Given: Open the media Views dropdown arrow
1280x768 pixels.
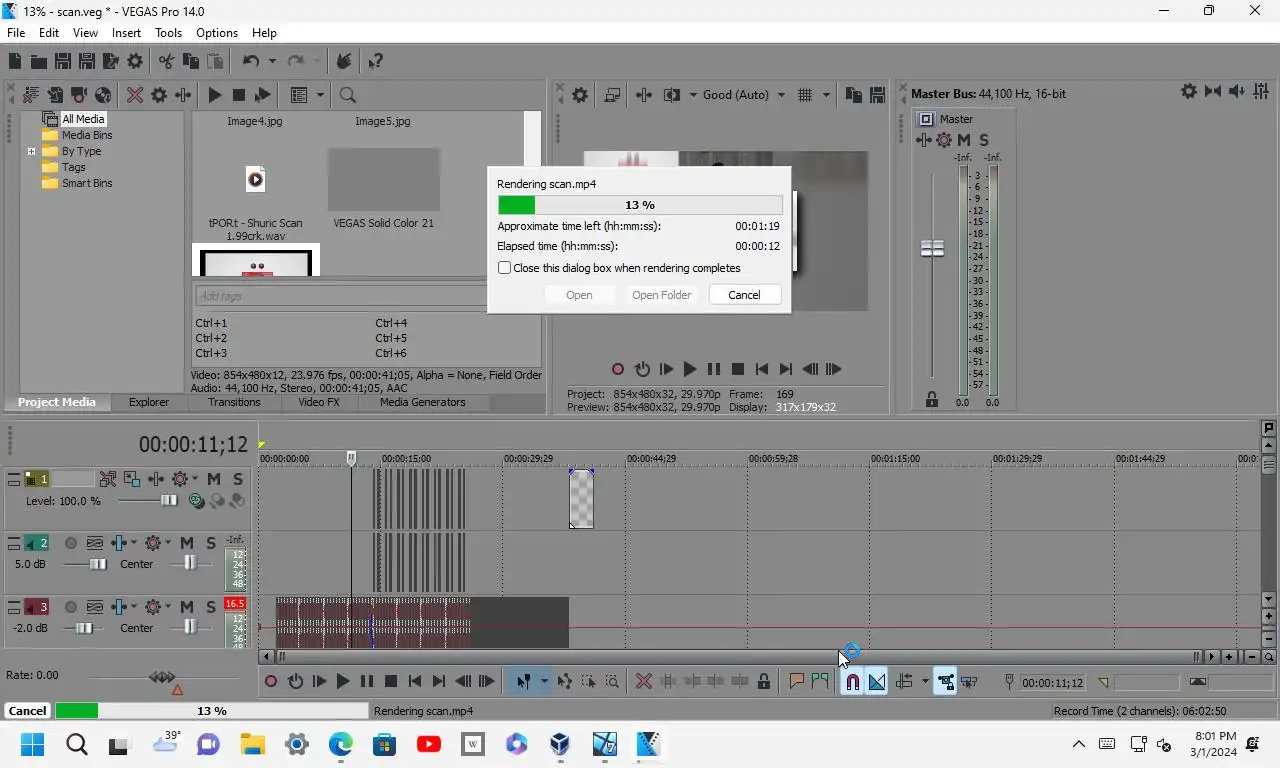Looking at the screenshot, I should pyautogui.click(x=320, y=95).
